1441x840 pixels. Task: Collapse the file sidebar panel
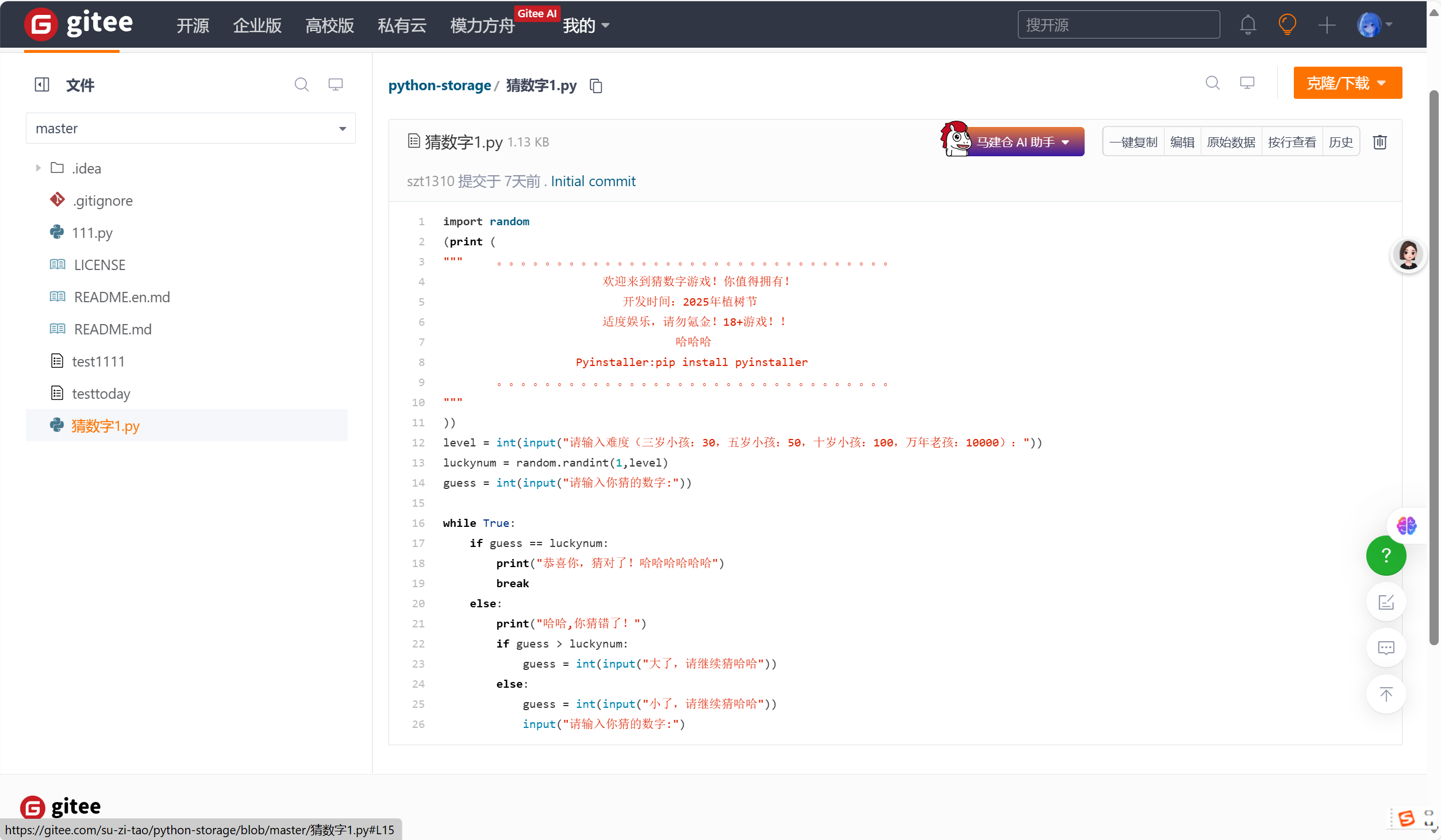[x=42, y=85]
